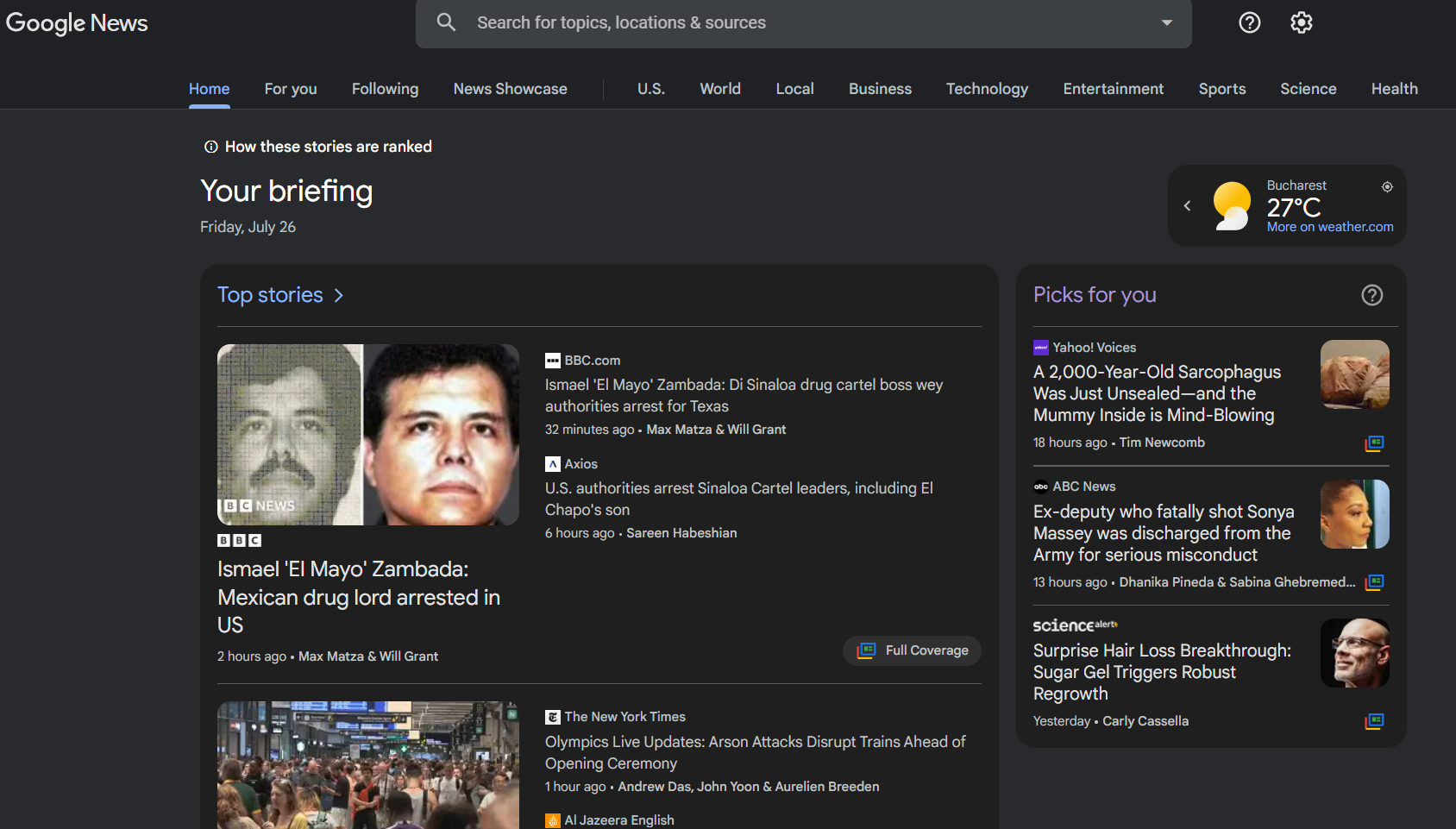The image size is (1456, 829).
Task: Open the Following tab
Action: pos(386,89)
